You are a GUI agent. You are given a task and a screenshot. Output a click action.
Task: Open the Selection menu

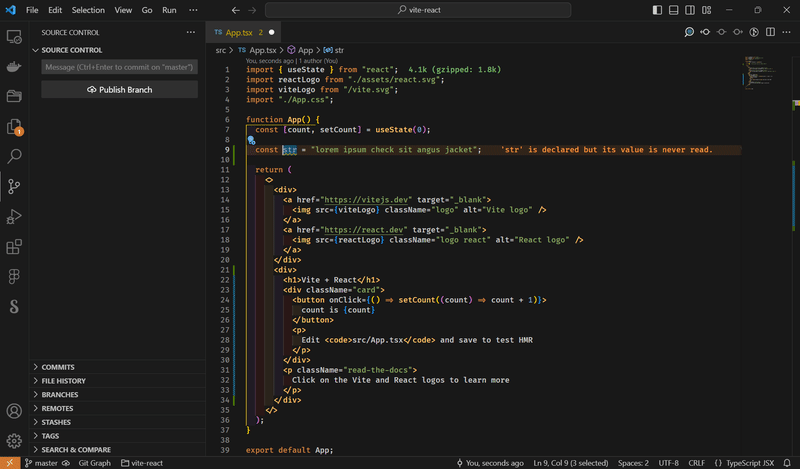click(88, 10)
